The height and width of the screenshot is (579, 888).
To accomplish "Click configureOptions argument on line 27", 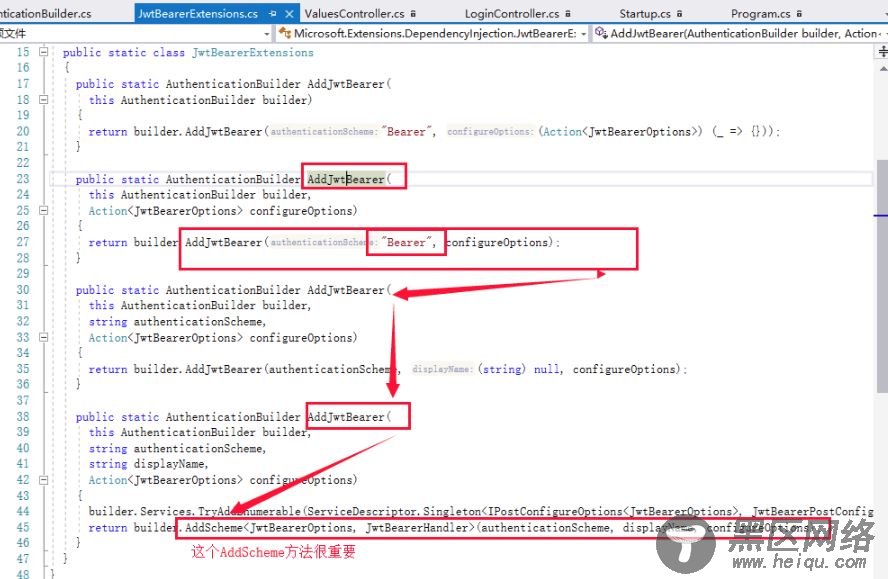I will [x=497, y=242].
